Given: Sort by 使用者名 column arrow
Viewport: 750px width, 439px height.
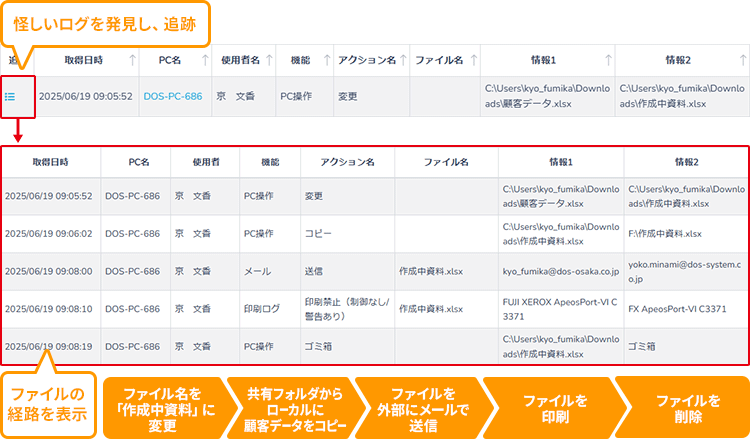Looking at the screenshot, I should point(268,60).
